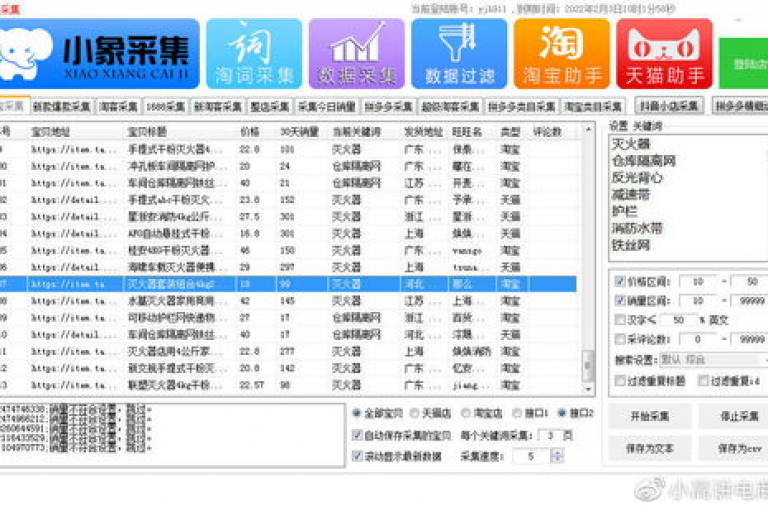Toggle 滚动显示最新数据 checkbox
Viewport: 768px width, 510px height.
coord(357,456)
